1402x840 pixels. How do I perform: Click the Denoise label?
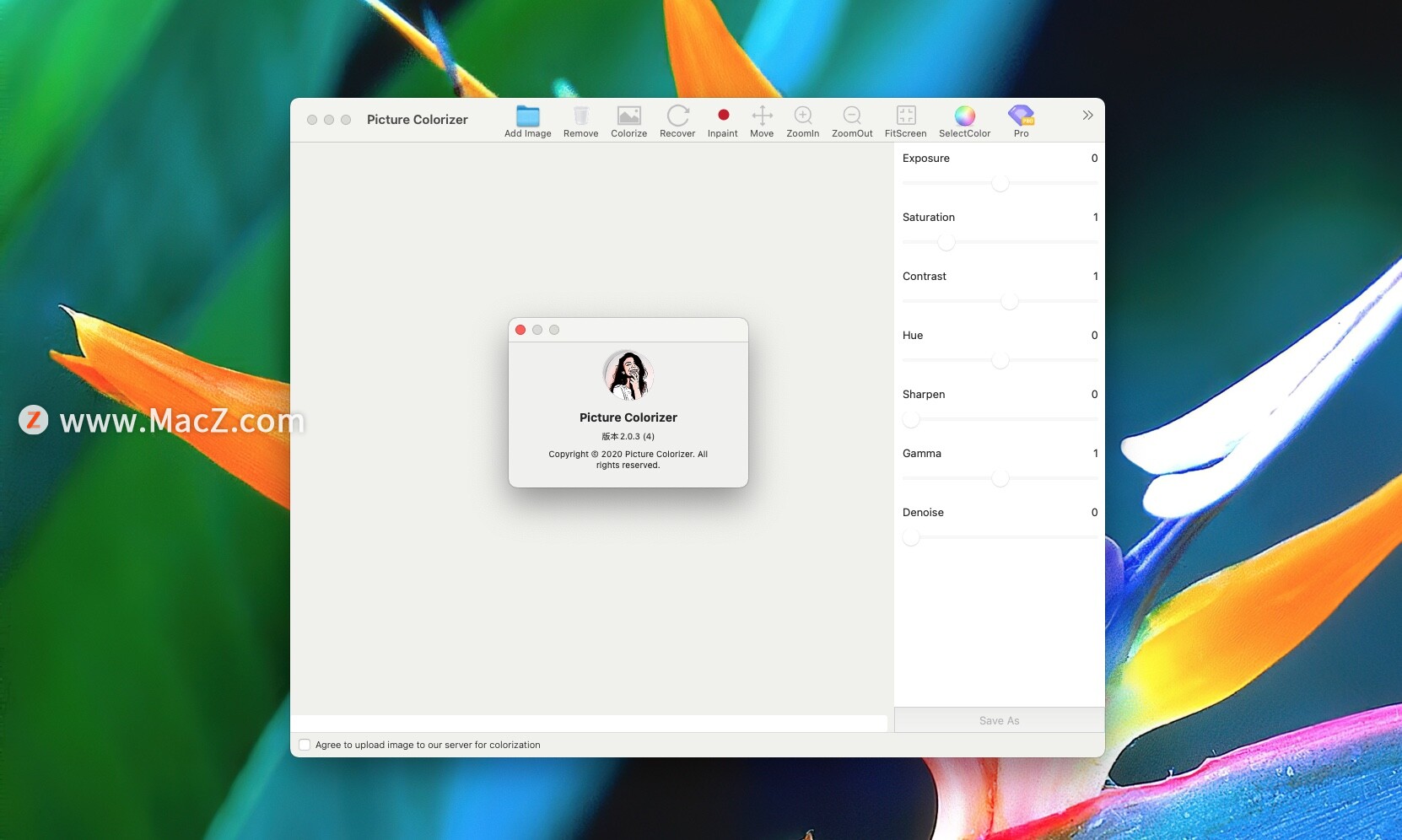[923, 512]
